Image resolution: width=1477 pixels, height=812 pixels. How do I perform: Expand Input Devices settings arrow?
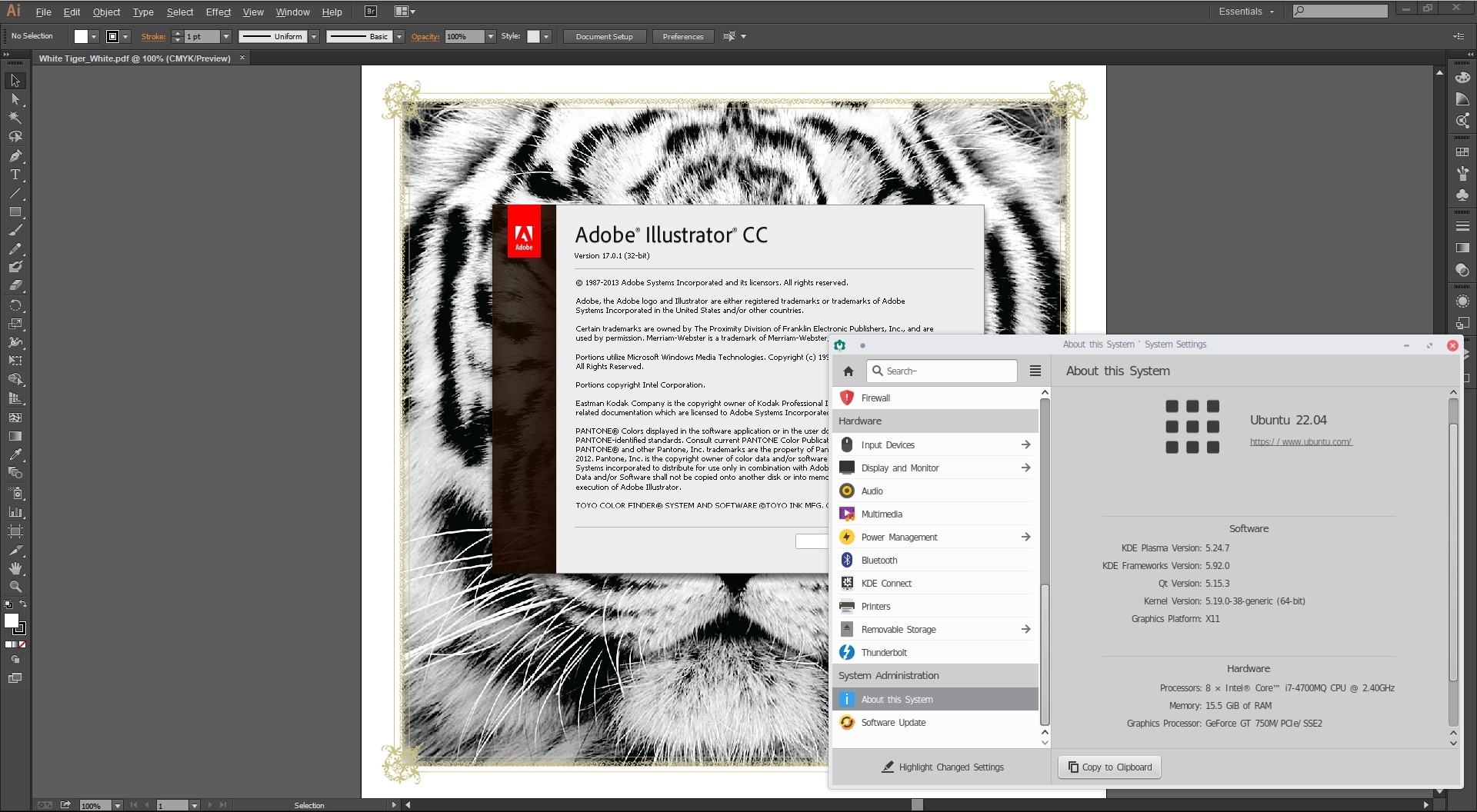point(1025,444)
